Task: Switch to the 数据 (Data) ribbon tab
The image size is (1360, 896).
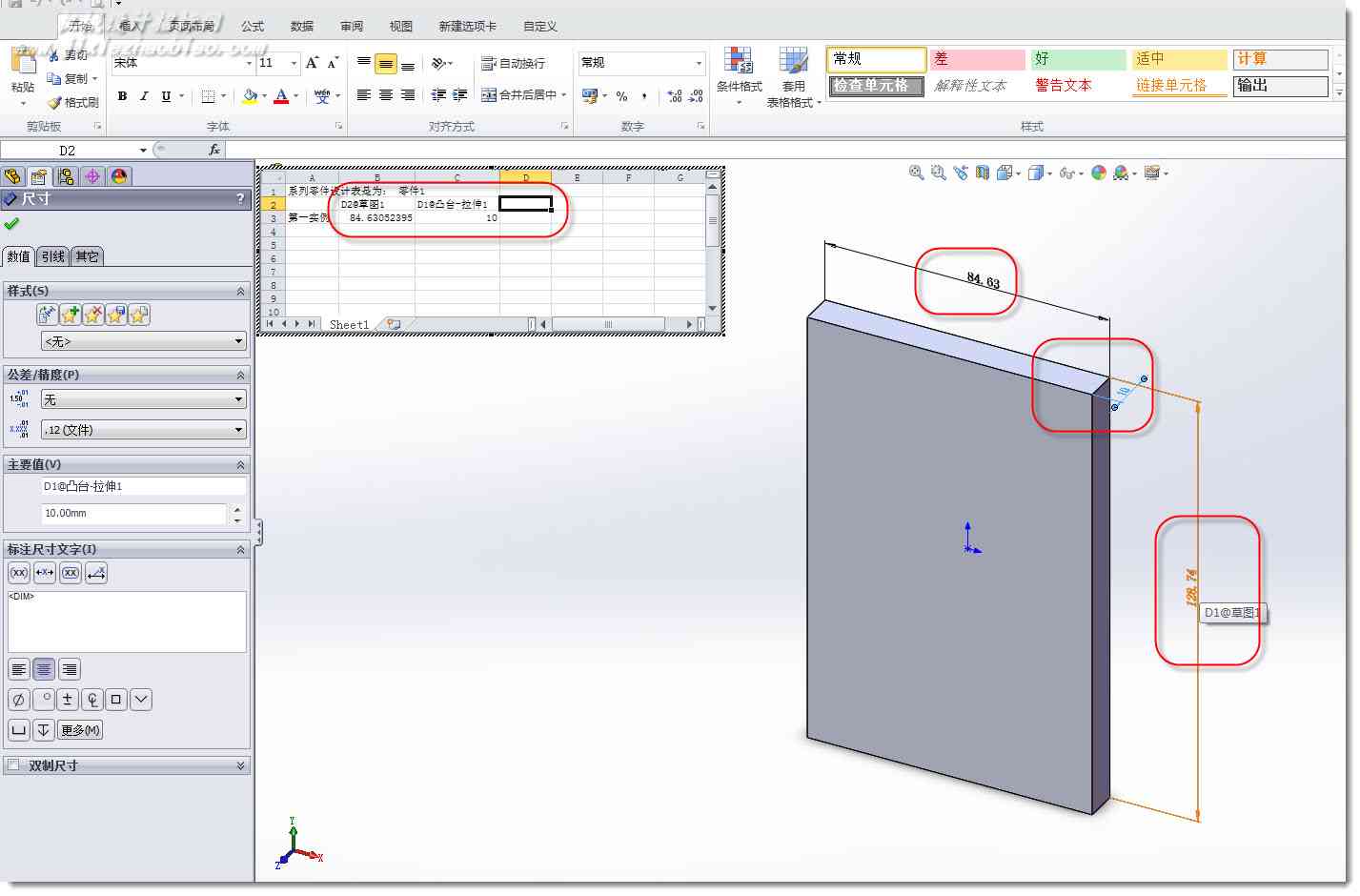Action: click(x=302, y=26)
